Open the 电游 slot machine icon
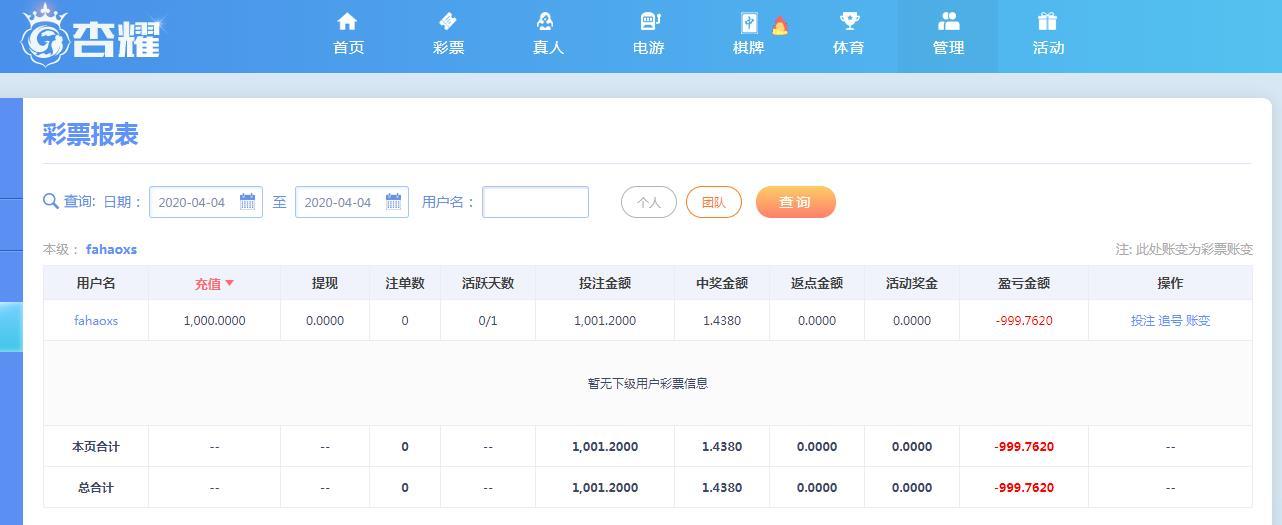This screenshot has height=525, width=1282. (x=650, y=21)
